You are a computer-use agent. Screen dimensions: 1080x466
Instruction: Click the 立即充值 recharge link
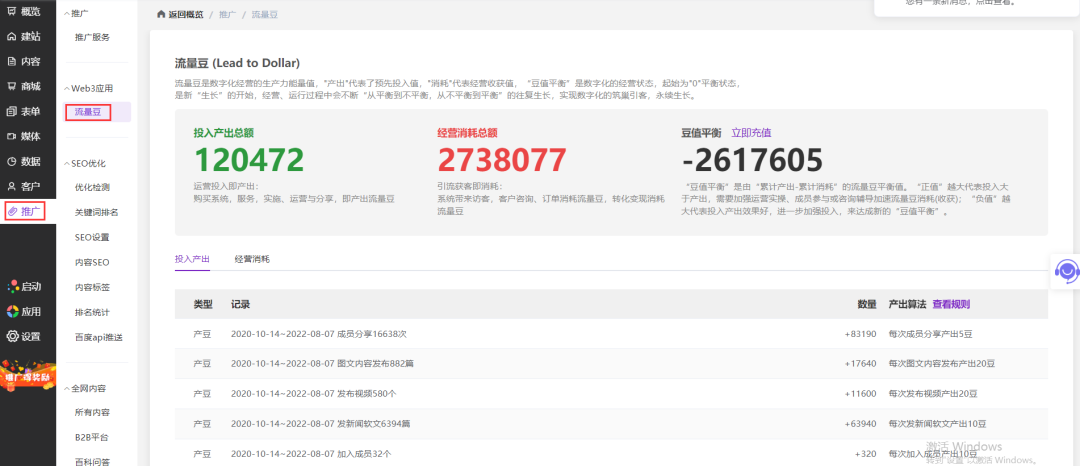pos(751,131)
